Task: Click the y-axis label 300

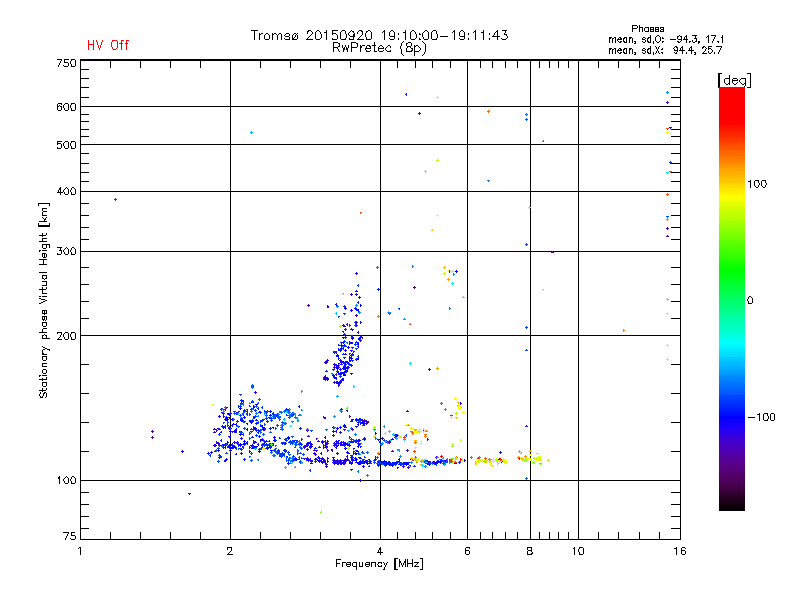Action: (x=66, y=251)
